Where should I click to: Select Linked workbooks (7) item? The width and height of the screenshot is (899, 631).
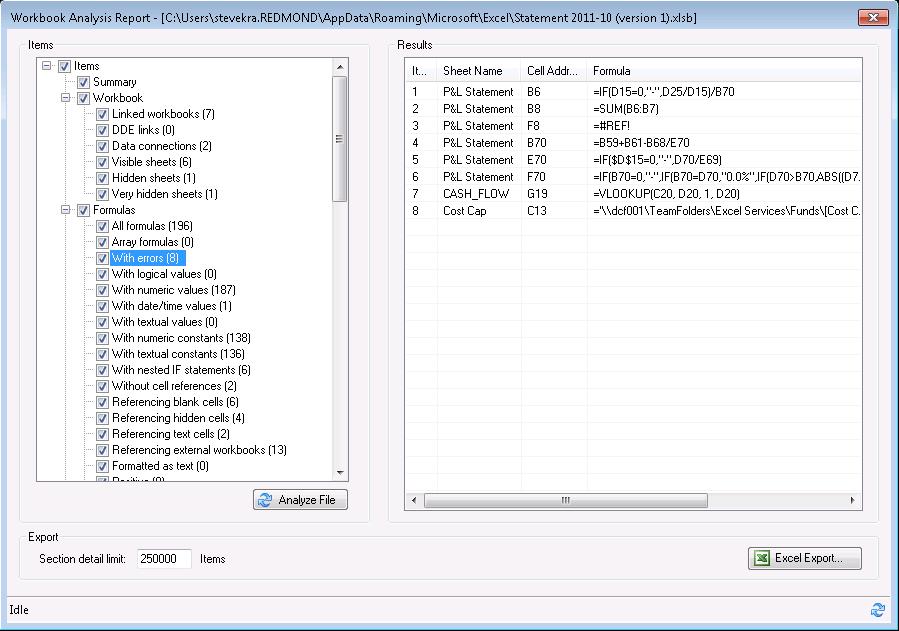point(163,114)
